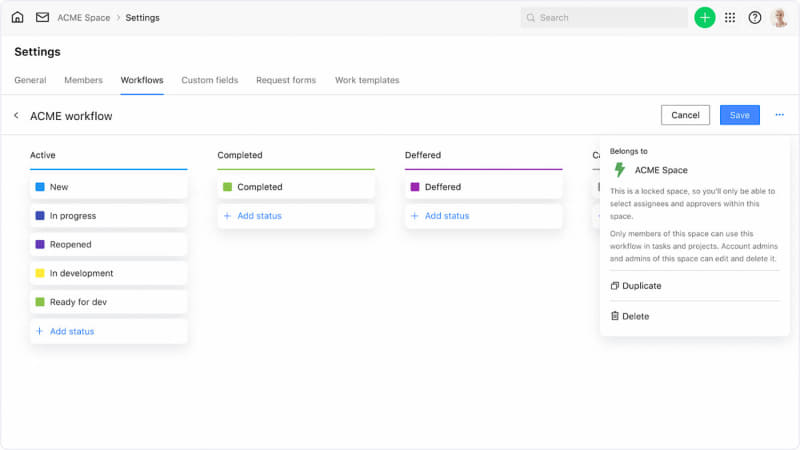Go back using arrow beside ACME workflow
Image resolution: width=800 pixels, height=450 pixels.
click(16, 116)
